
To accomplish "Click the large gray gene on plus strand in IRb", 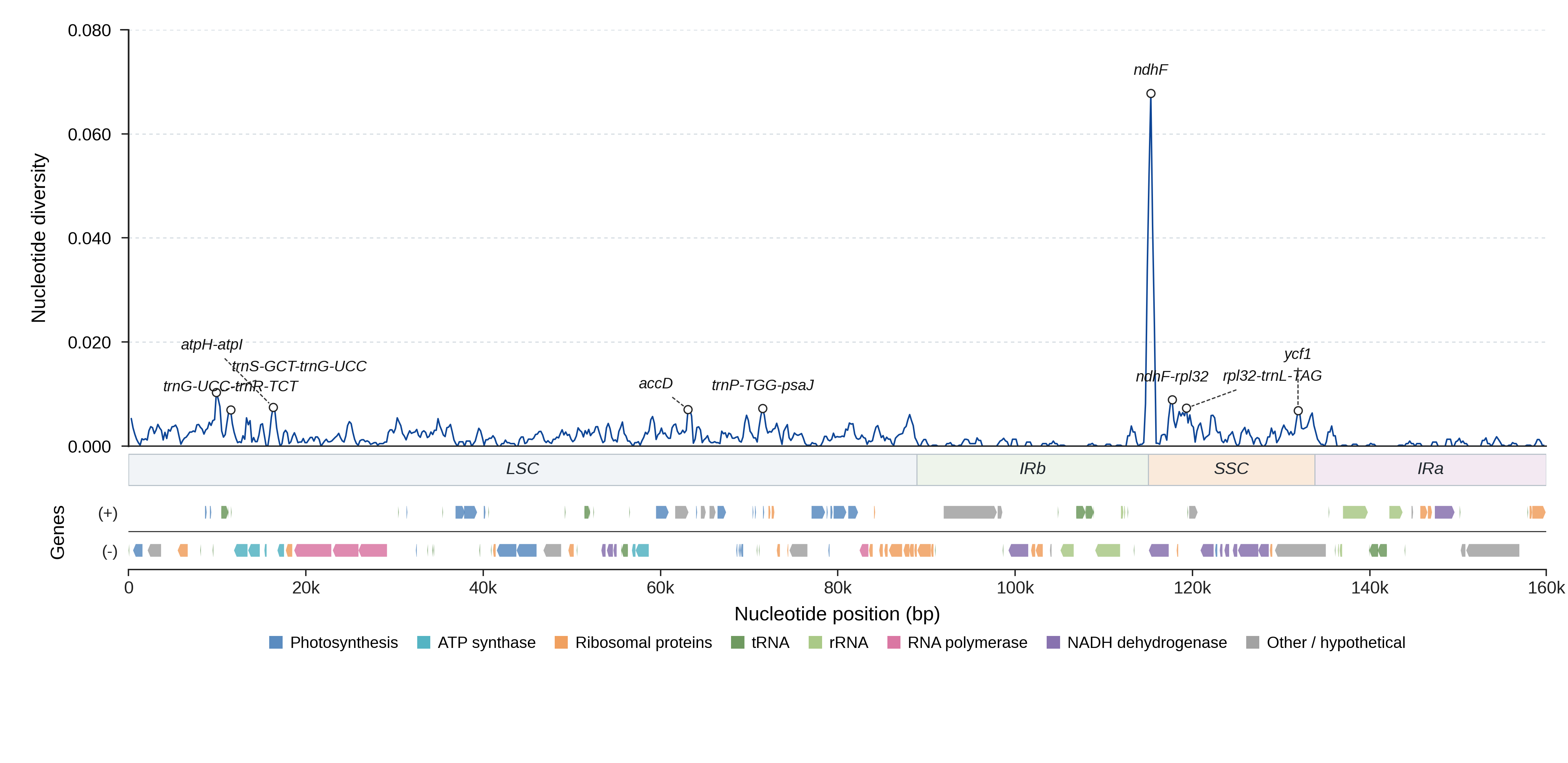I will tap(970, 512).
